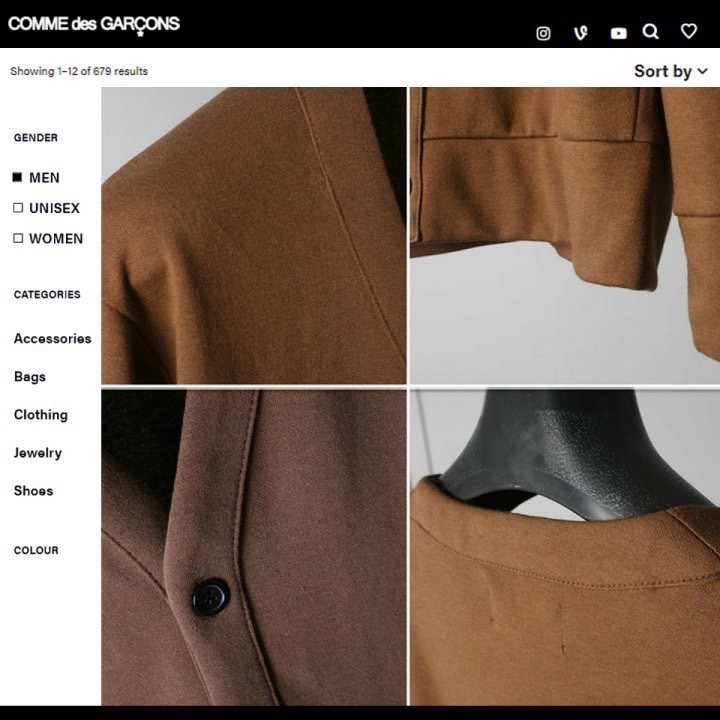Image resolution: width=720 pixels, height=720 pixels.
Task: View wishlist heart icon
Action: click(689, 31)
